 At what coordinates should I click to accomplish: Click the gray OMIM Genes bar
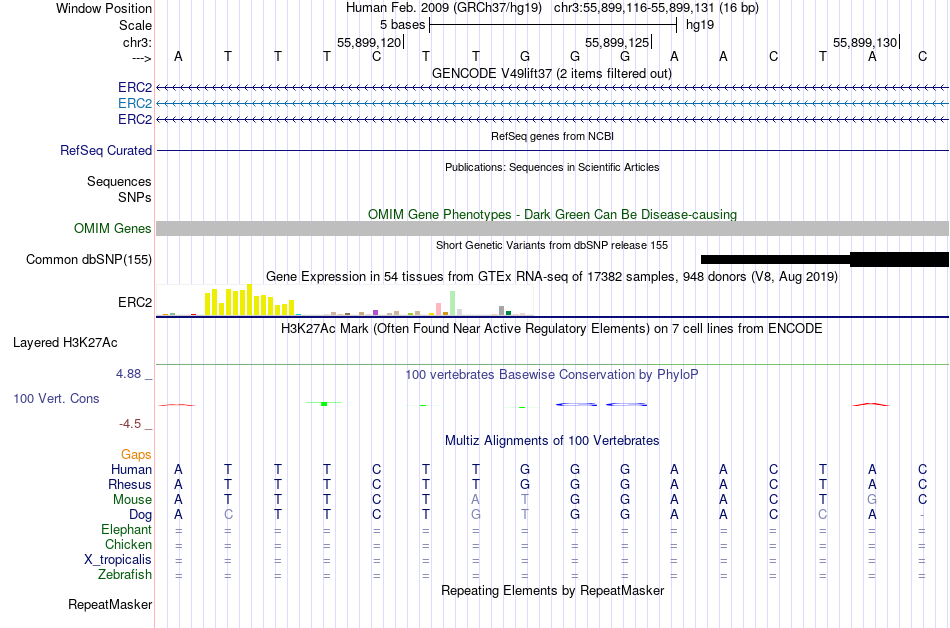coord(552,228)
